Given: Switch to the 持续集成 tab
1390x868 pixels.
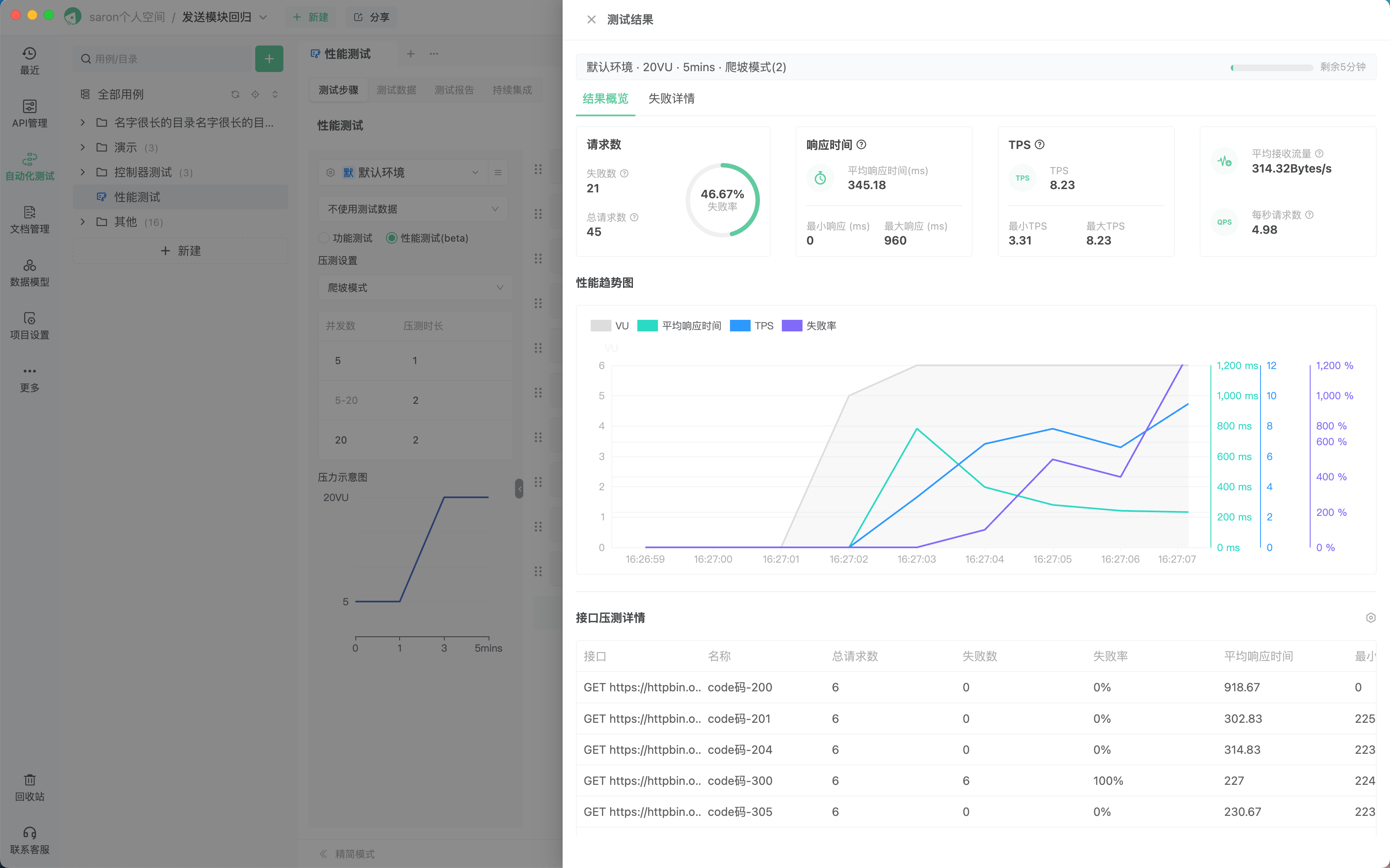Looking at the screenshot, I should click(512, 90).
